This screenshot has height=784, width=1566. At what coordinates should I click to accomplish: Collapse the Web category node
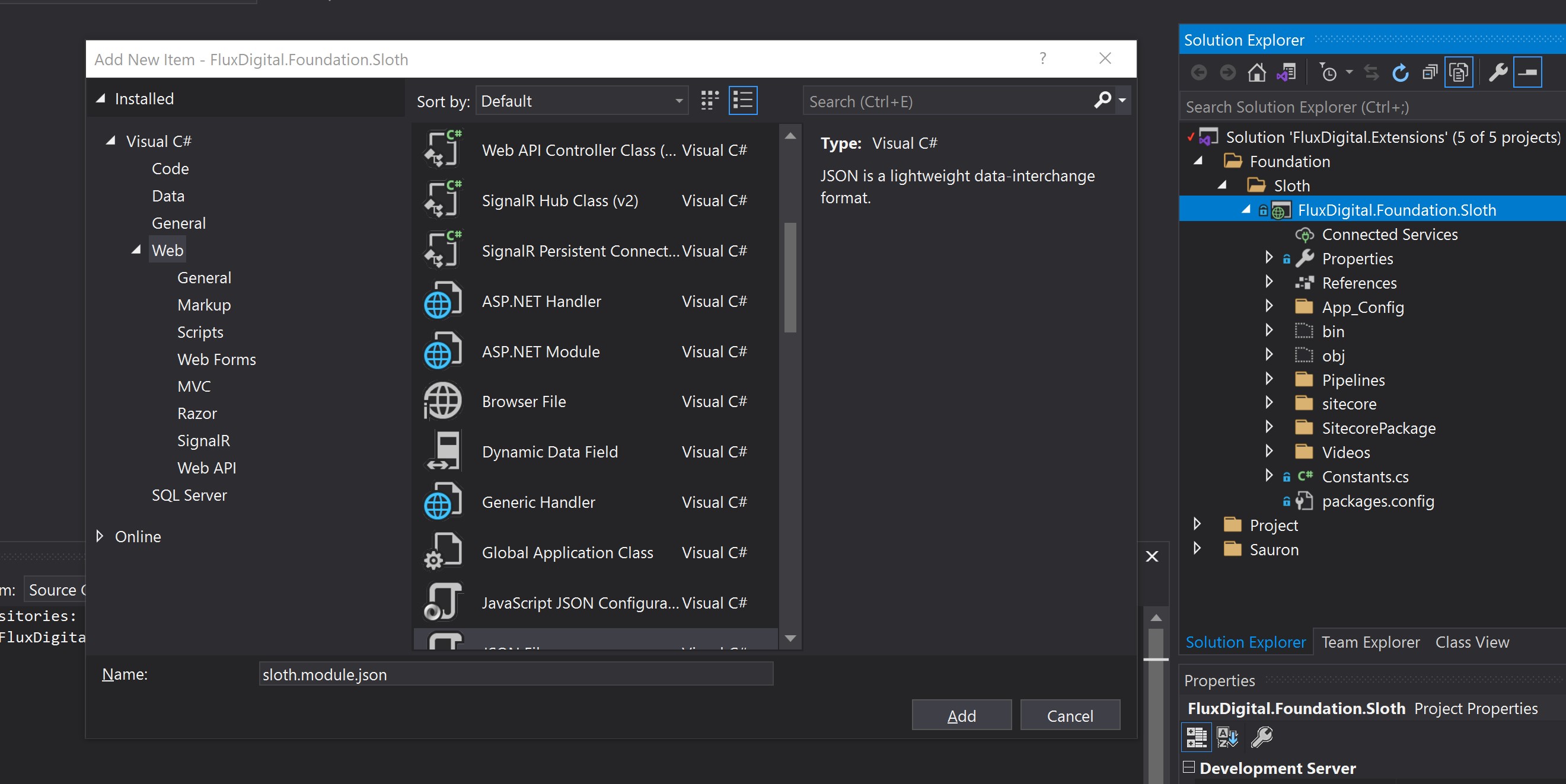click(x=136, y=250)
